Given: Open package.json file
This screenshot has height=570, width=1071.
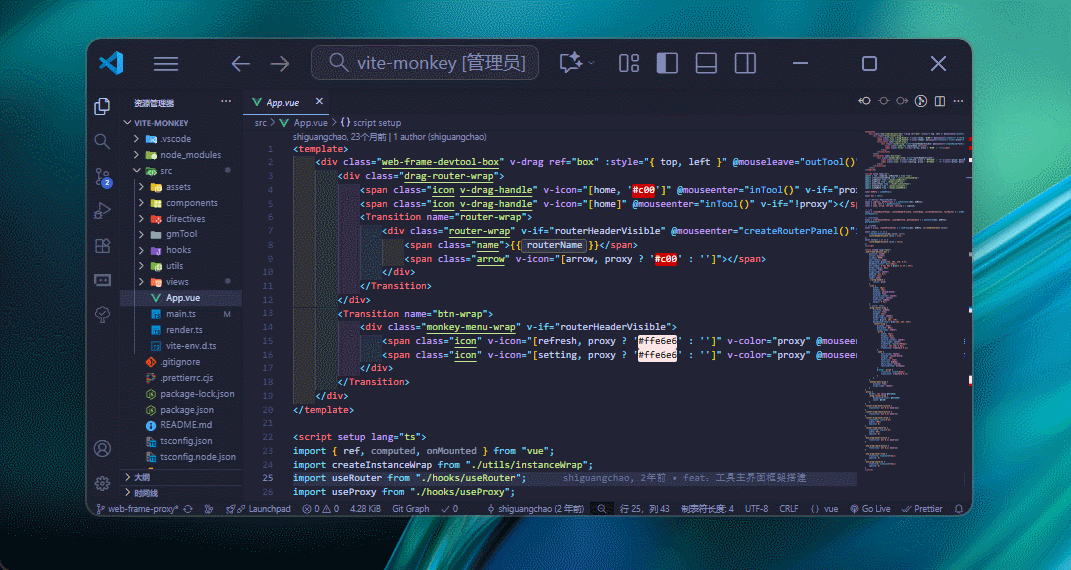Looking at the screenshot, I should (x=181, y=410).
